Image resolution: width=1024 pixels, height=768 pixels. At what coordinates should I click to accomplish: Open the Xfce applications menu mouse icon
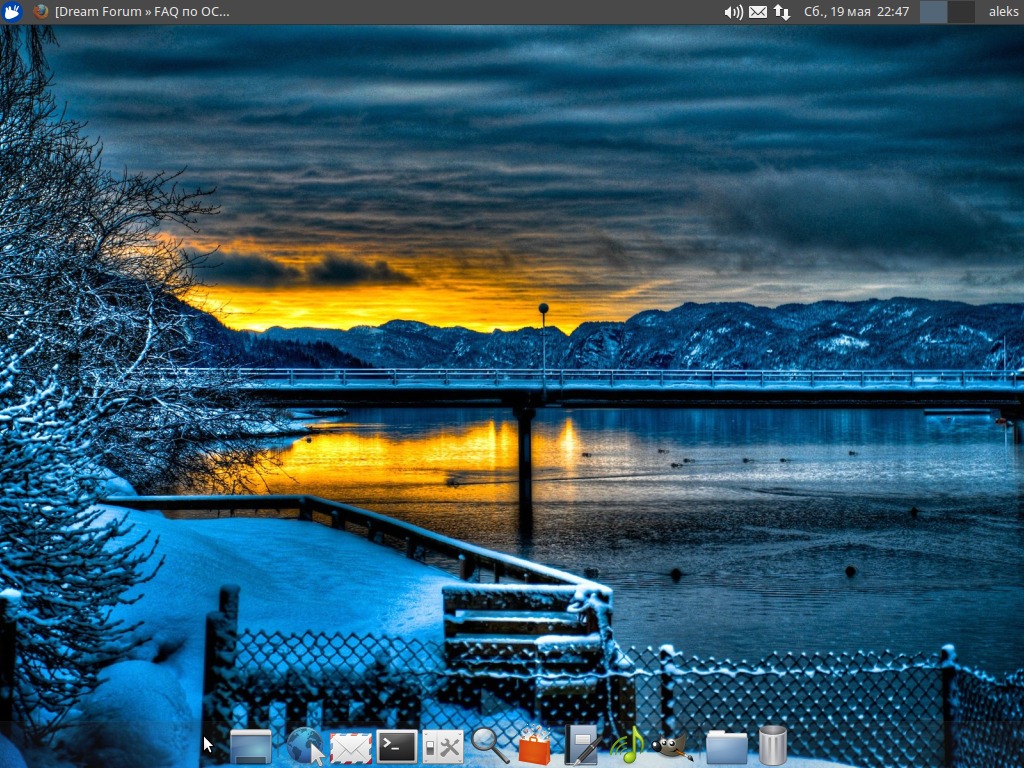pyautogui.click(x=12, y=11)
